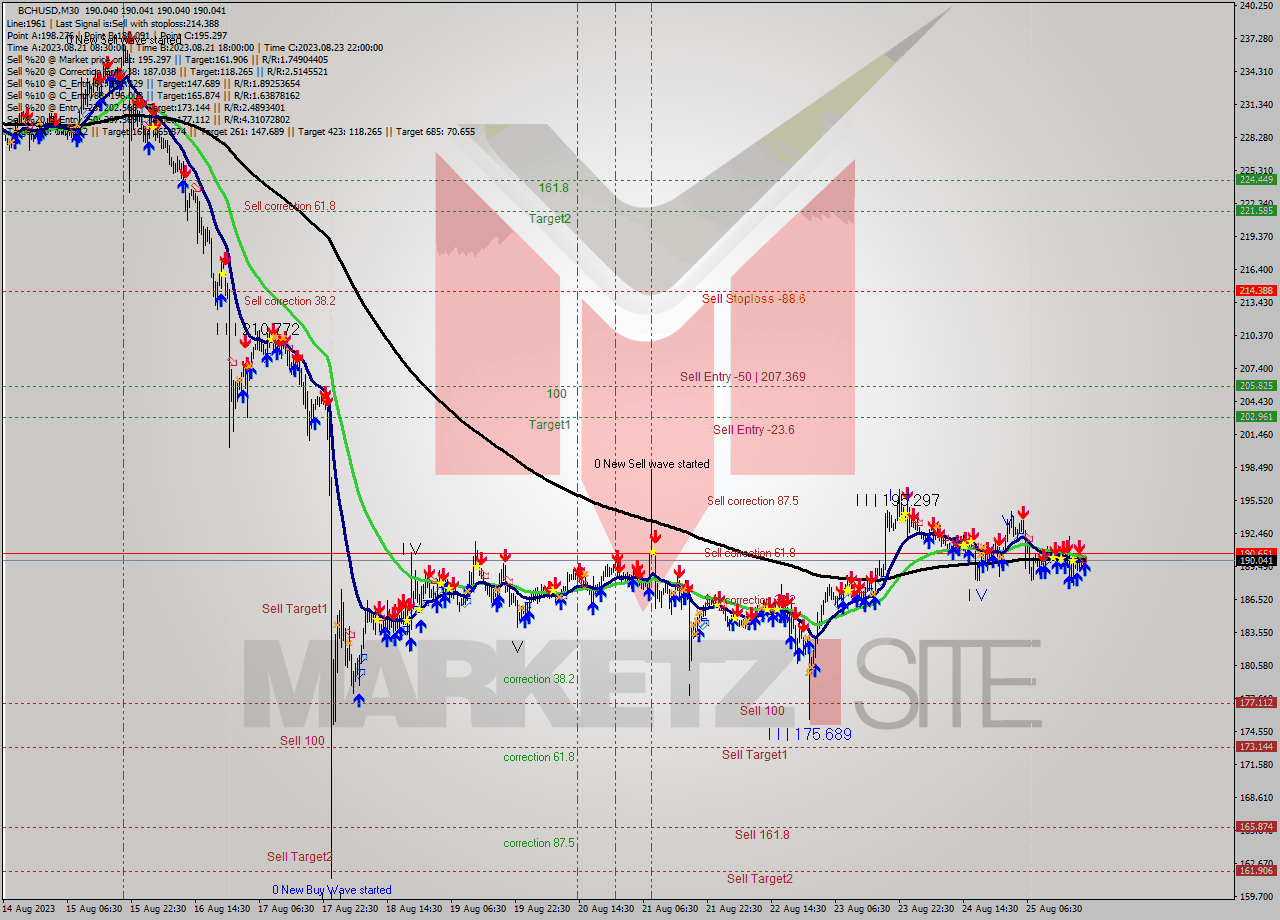The image size is (1280, 920).
Task: Click the 'Sell 161.8' label
Action: [x=762, y=835]
